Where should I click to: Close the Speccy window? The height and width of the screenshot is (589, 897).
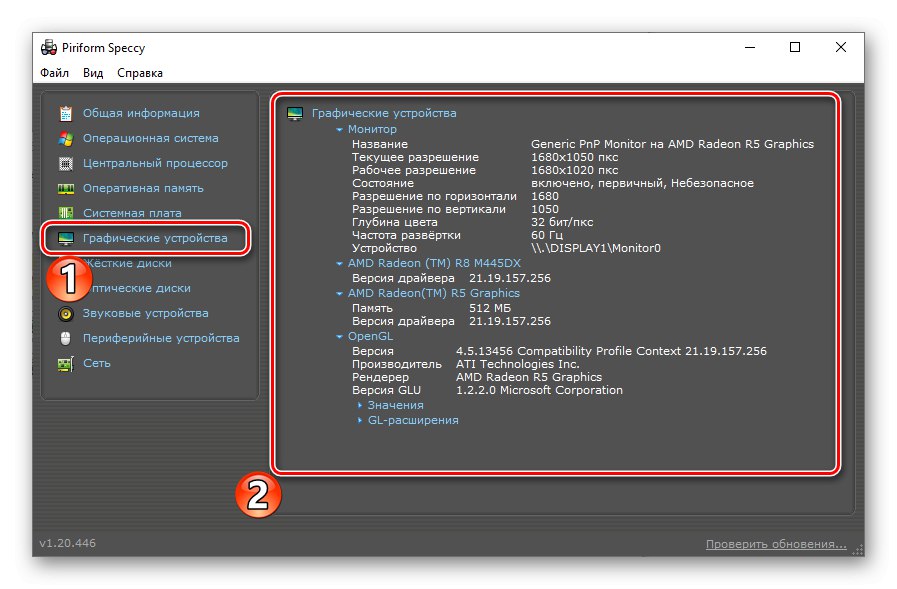tap(840, 47)
